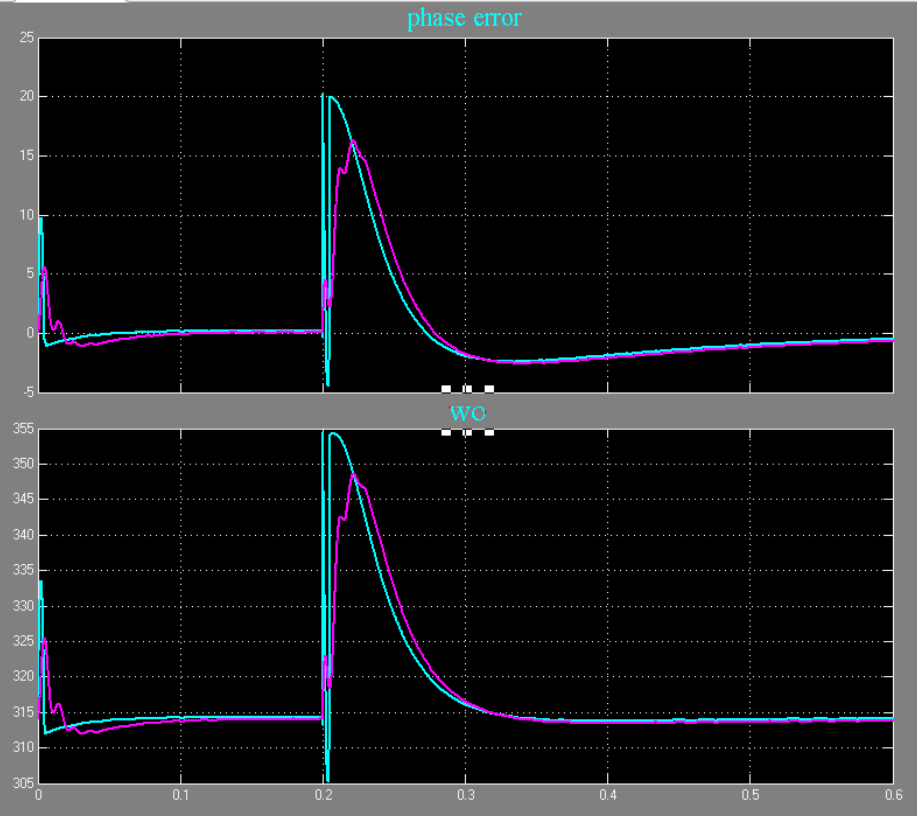Click the 10 tick label on phase error axis
The width and height of the screenshot is (917, 816).
pos(27,215)
